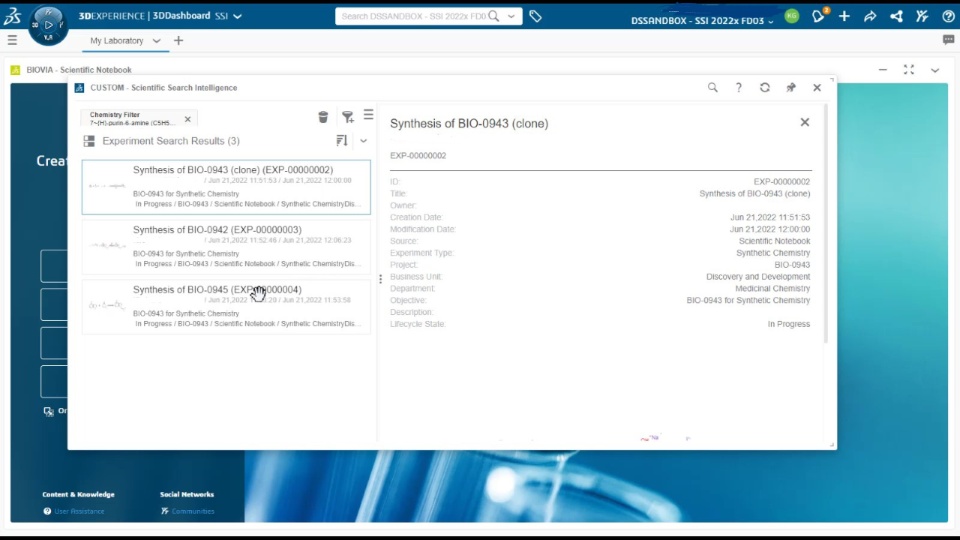Screen dimensions: 960x540
Task: Click the Scientific Notebook source value
Action: 774,241
